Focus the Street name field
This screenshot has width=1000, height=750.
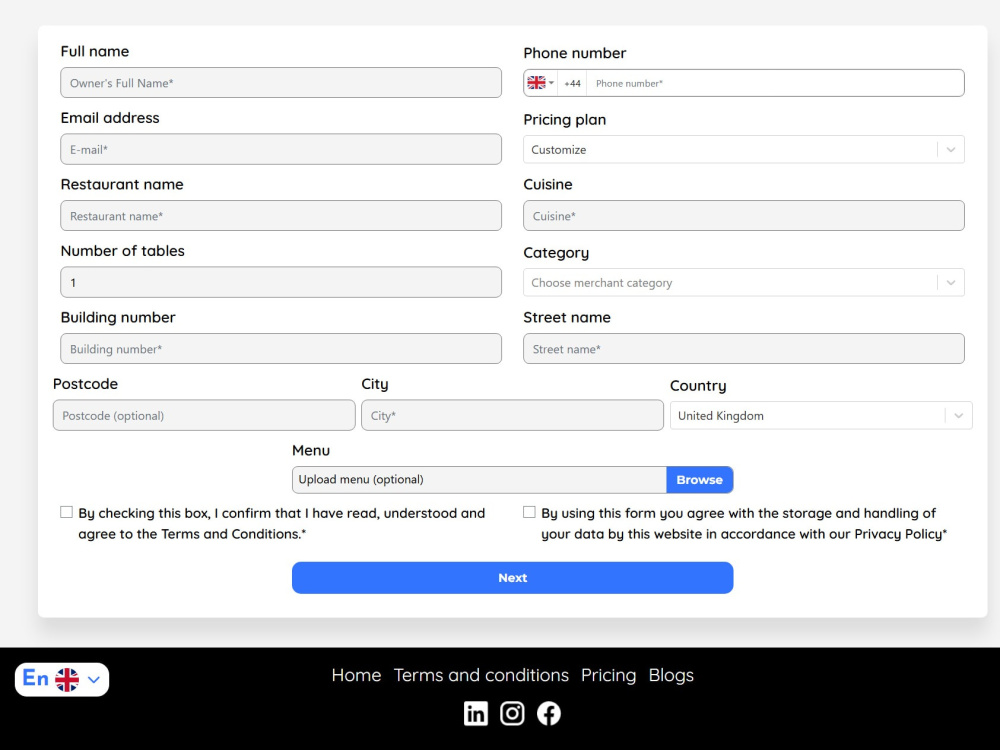744,349
